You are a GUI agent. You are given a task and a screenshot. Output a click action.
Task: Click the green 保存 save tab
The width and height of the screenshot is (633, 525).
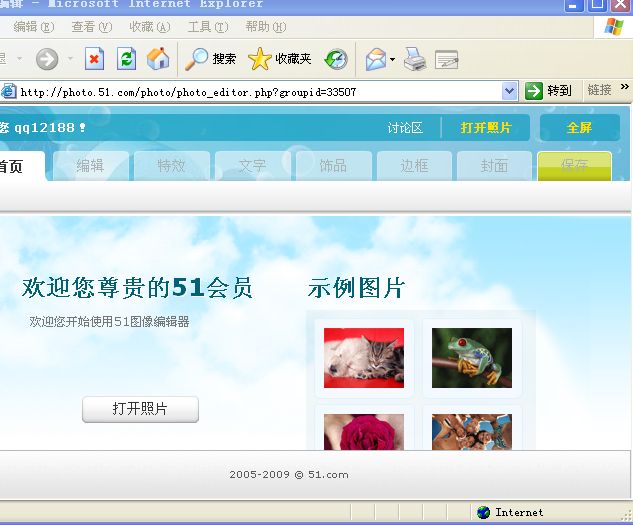click(x=574, y=166)
